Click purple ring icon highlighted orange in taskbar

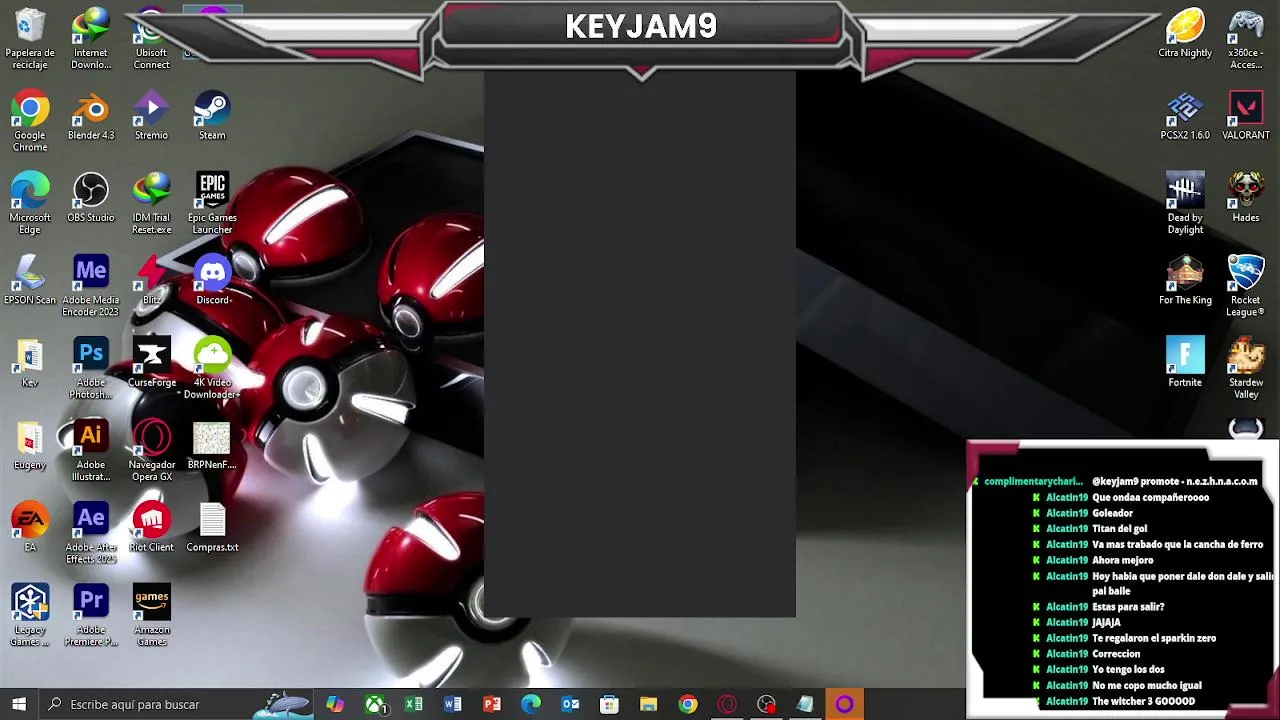[845, 704]
